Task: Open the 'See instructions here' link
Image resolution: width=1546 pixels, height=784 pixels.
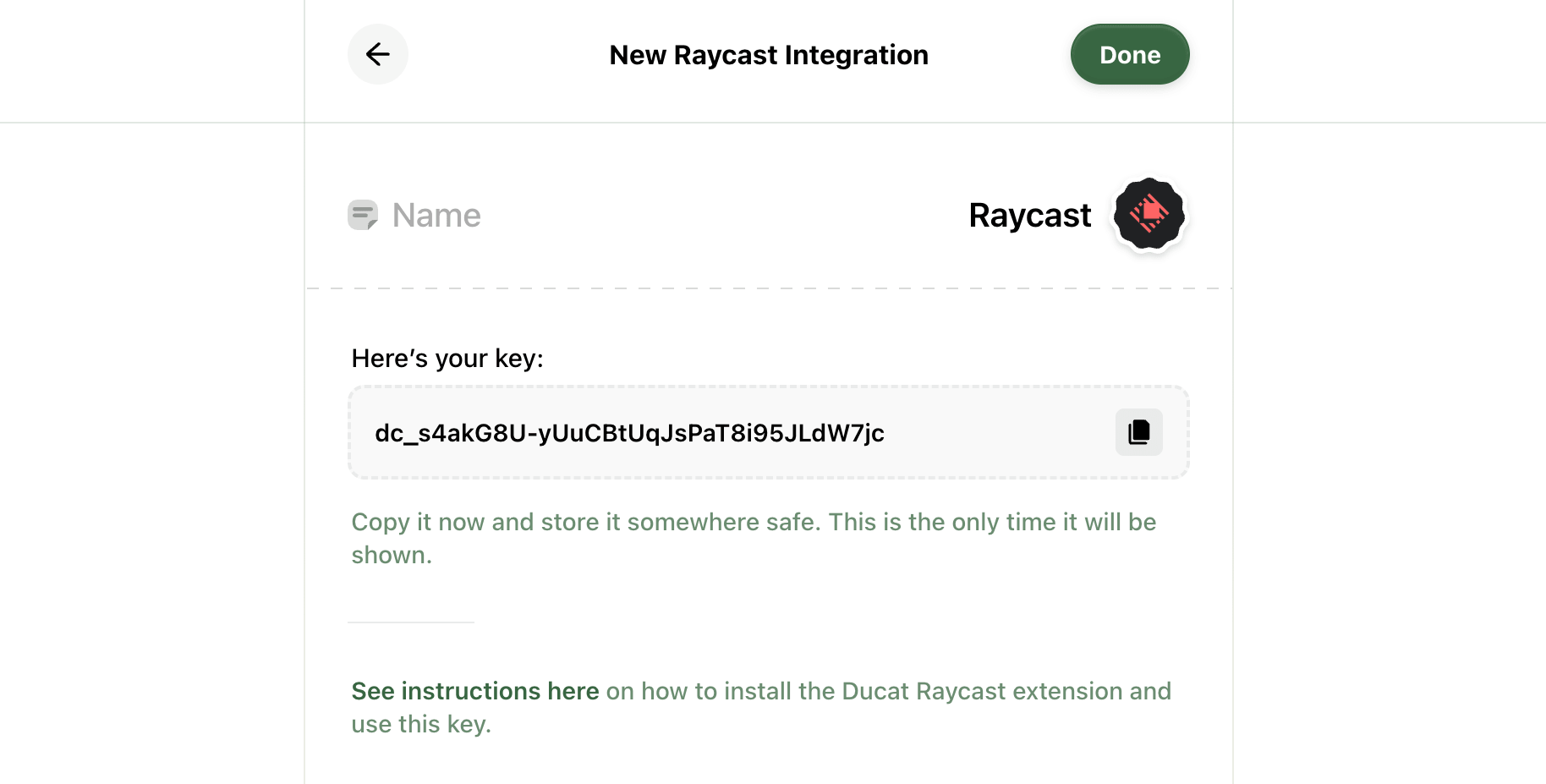Action: (x=475, y=691)
